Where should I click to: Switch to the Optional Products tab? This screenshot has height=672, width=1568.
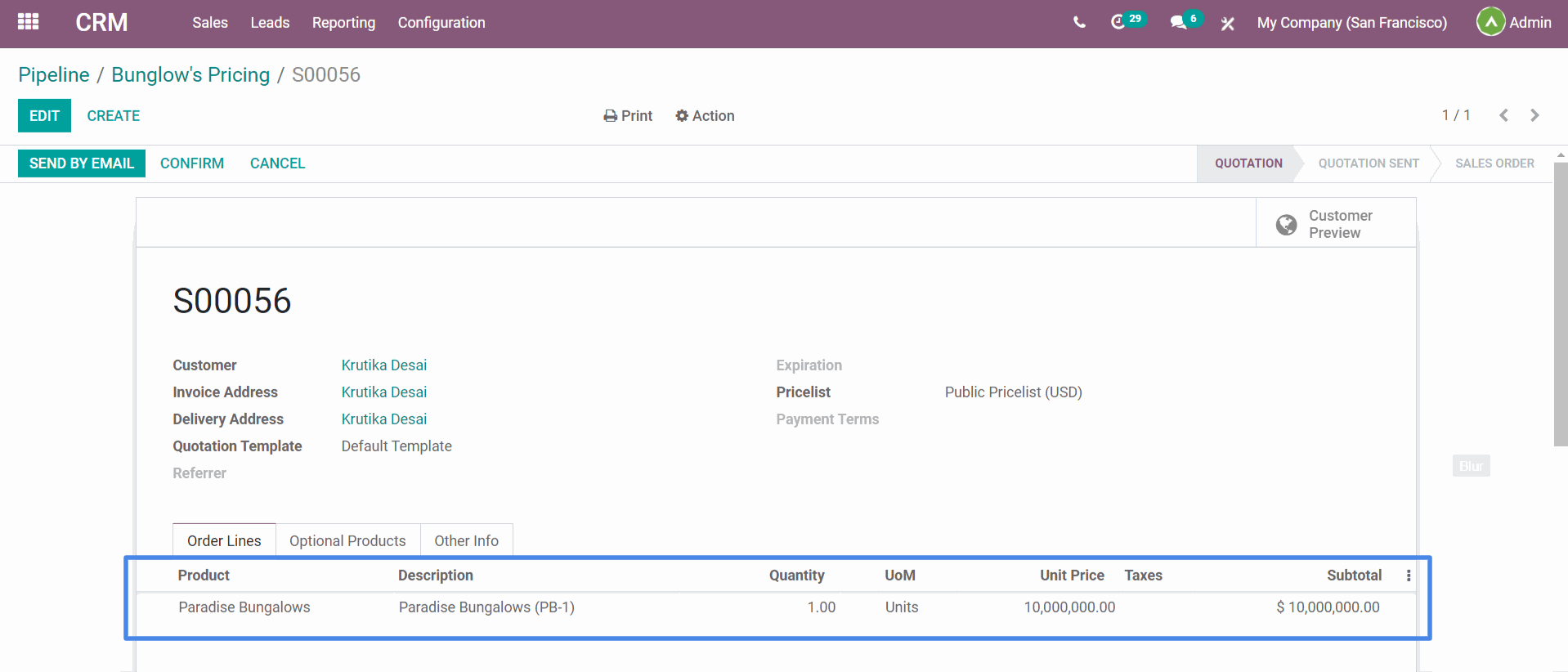tap(347, 540)
